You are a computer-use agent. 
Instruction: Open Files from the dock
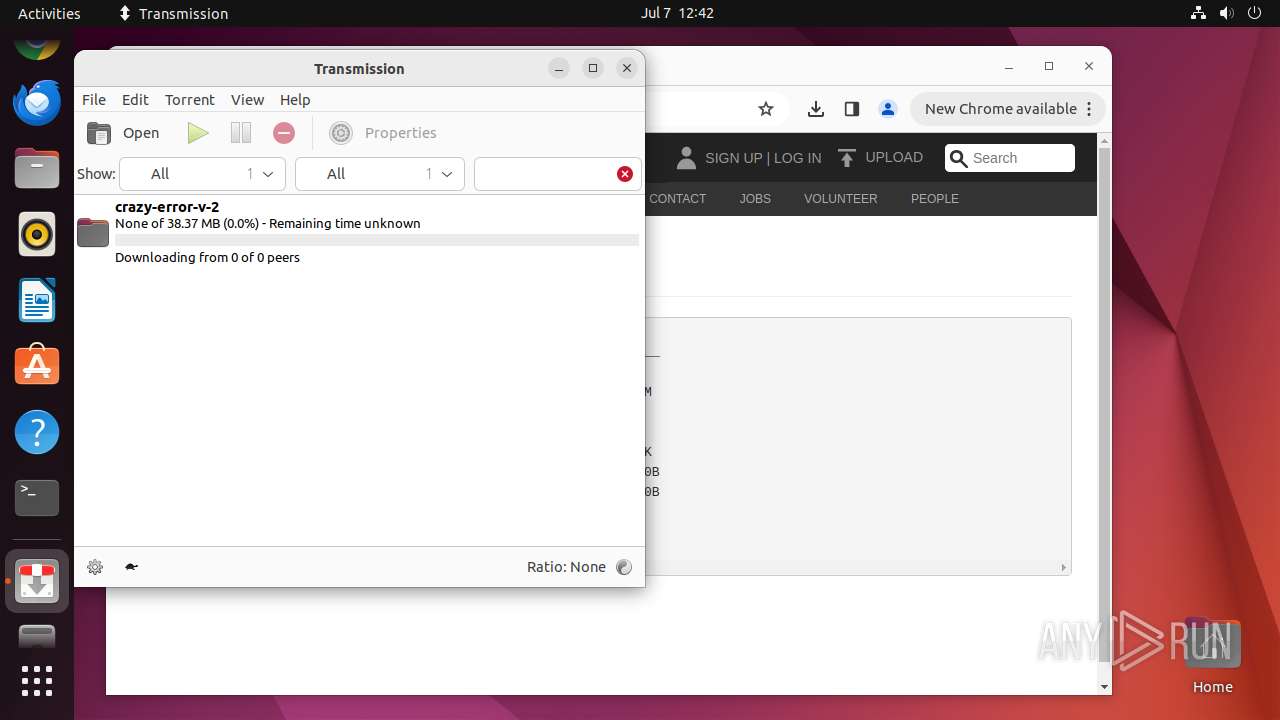point(37,168)
